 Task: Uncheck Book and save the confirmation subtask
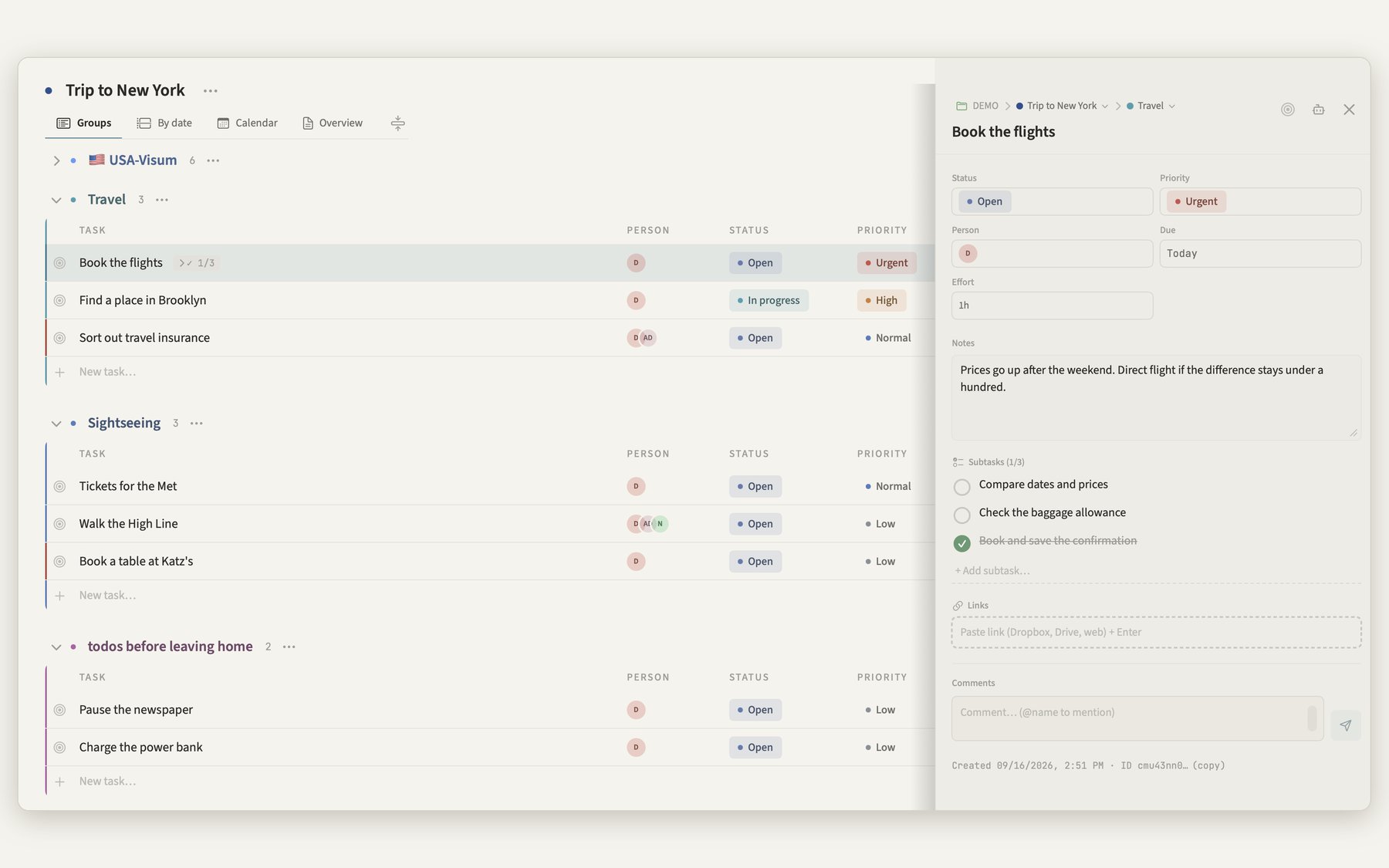tap(961, 543)
